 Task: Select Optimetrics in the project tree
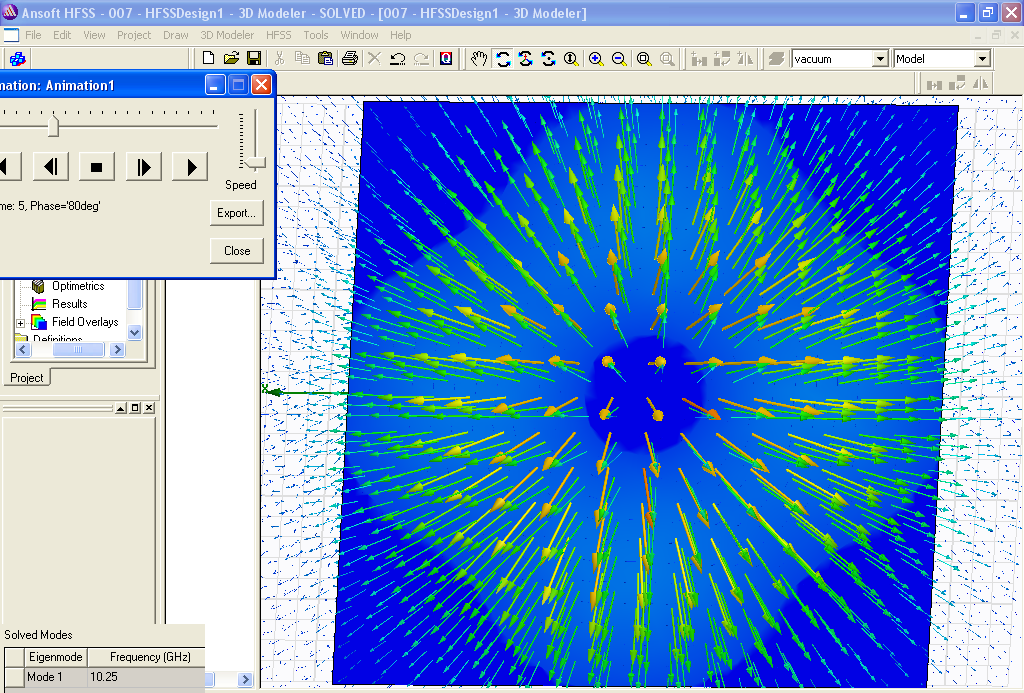[78, 286]
